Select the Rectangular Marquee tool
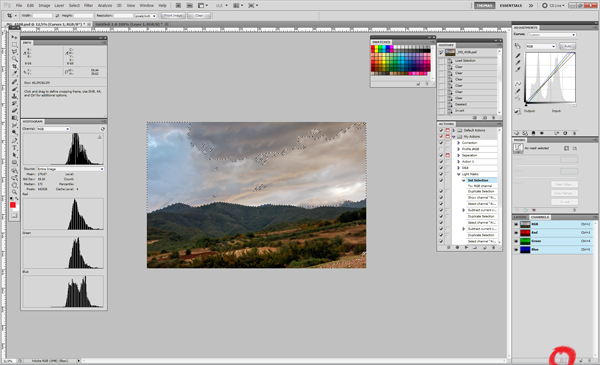600x365 pixels. tap(14, 44)
